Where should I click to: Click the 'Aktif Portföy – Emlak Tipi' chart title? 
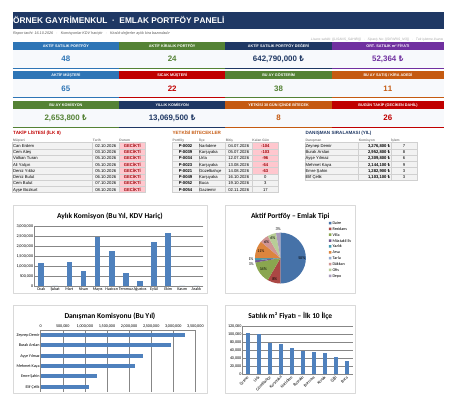point(290,216)
